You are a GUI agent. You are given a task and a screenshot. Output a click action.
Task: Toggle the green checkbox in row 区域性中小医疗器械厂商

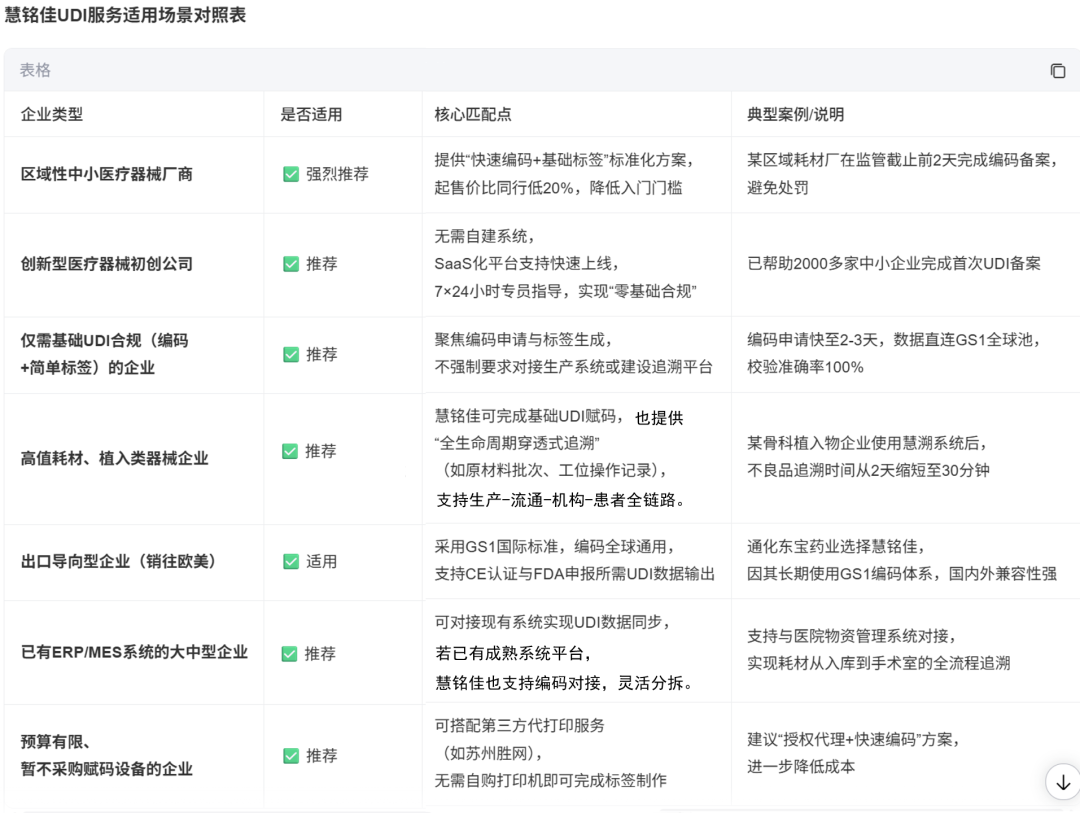pyautogui.click(x=290, y=172)
